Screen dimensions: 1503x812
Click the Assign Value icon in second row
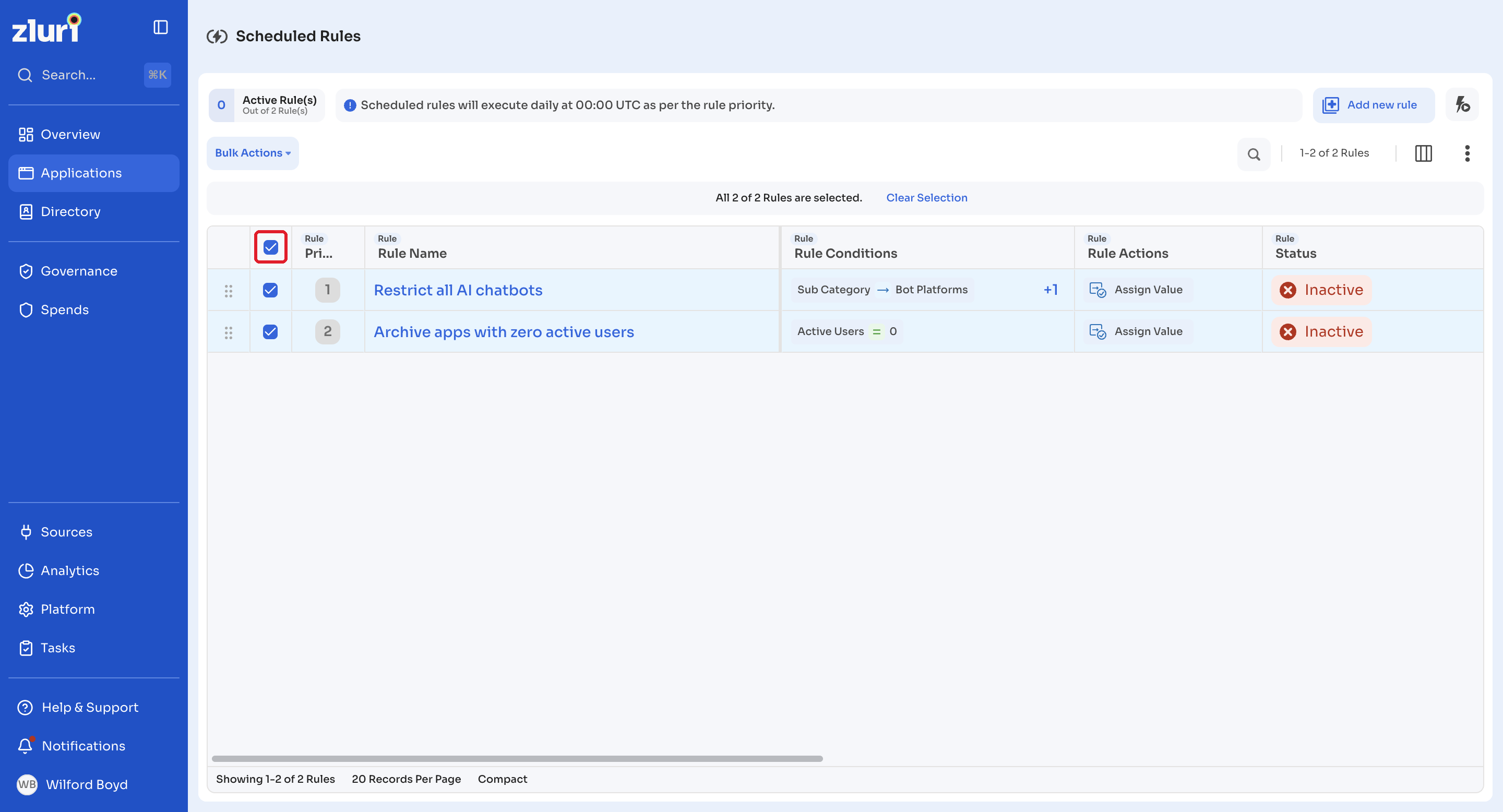coord(1097,332)
